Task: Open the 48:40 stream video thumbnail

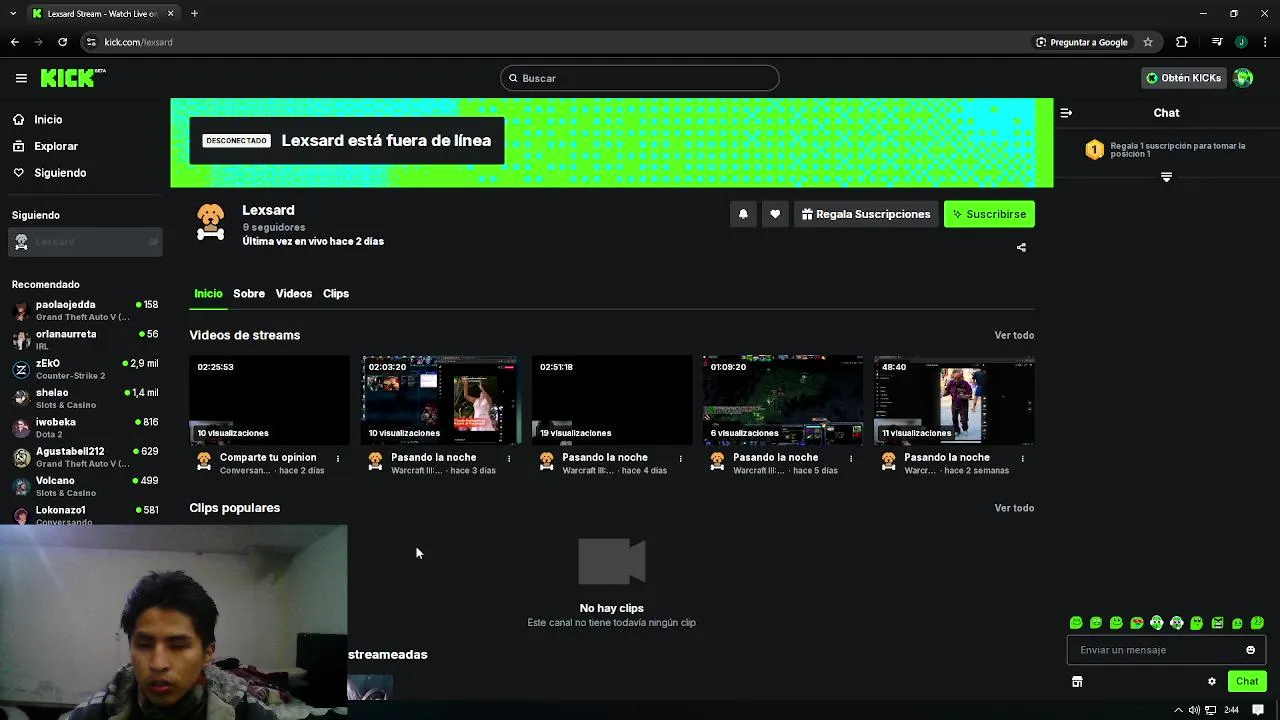Action: pos(954,400)
